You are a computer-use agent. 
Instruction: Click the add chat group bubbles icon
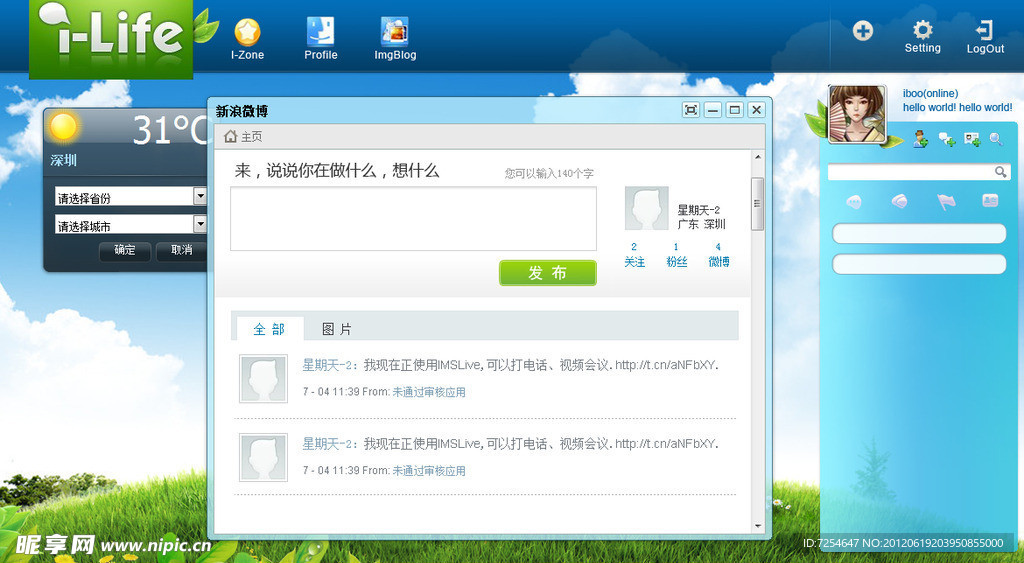pos(946,140)
